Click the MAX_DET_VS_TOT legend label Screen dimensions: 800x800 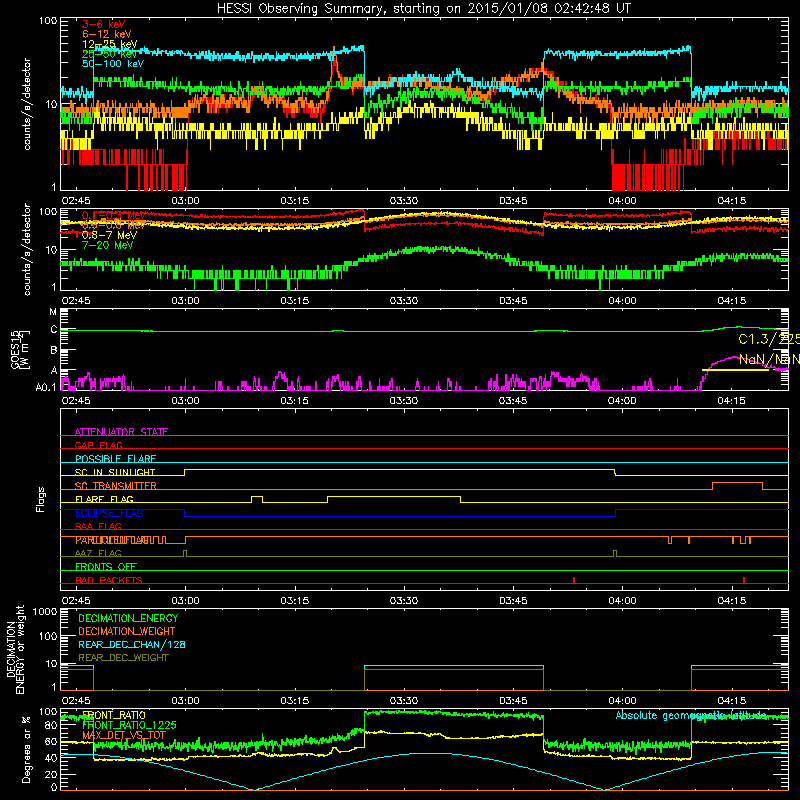[124, 735]
